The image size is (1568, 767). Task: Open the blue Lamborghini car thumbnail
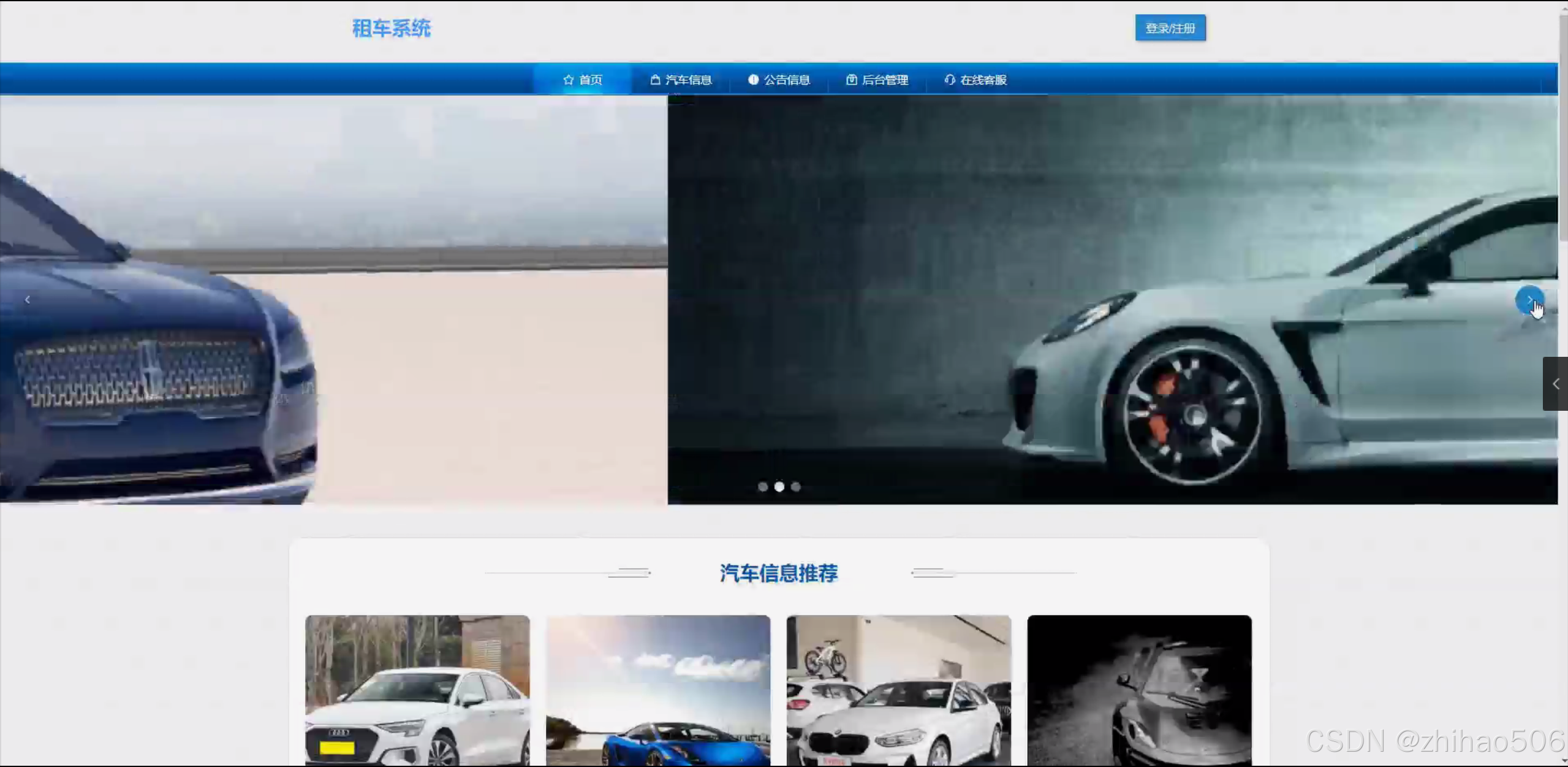[x=658, y=690]
